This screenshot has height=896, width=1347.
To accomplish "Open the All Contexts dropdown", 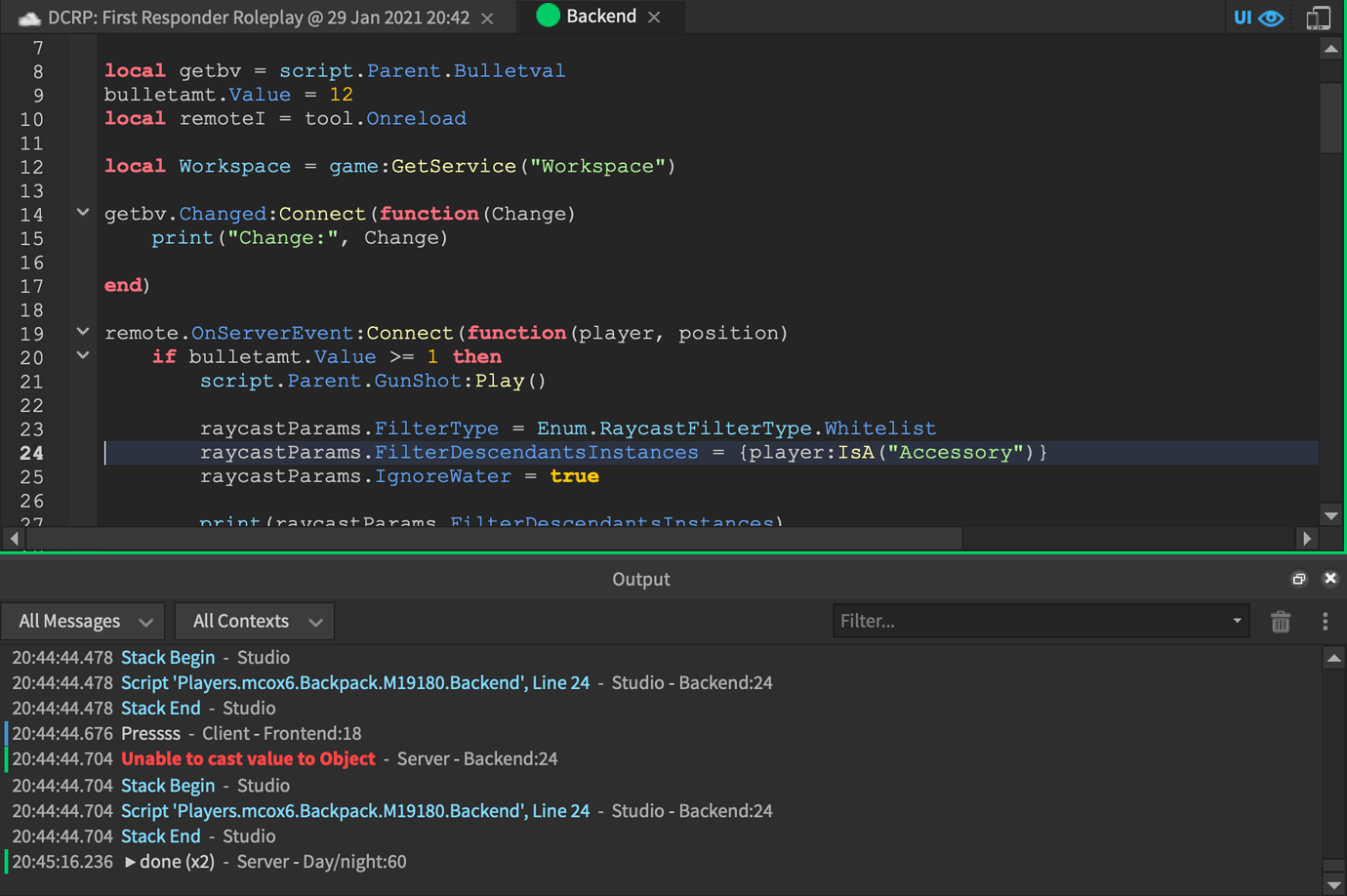I will [x=254, y=621].
